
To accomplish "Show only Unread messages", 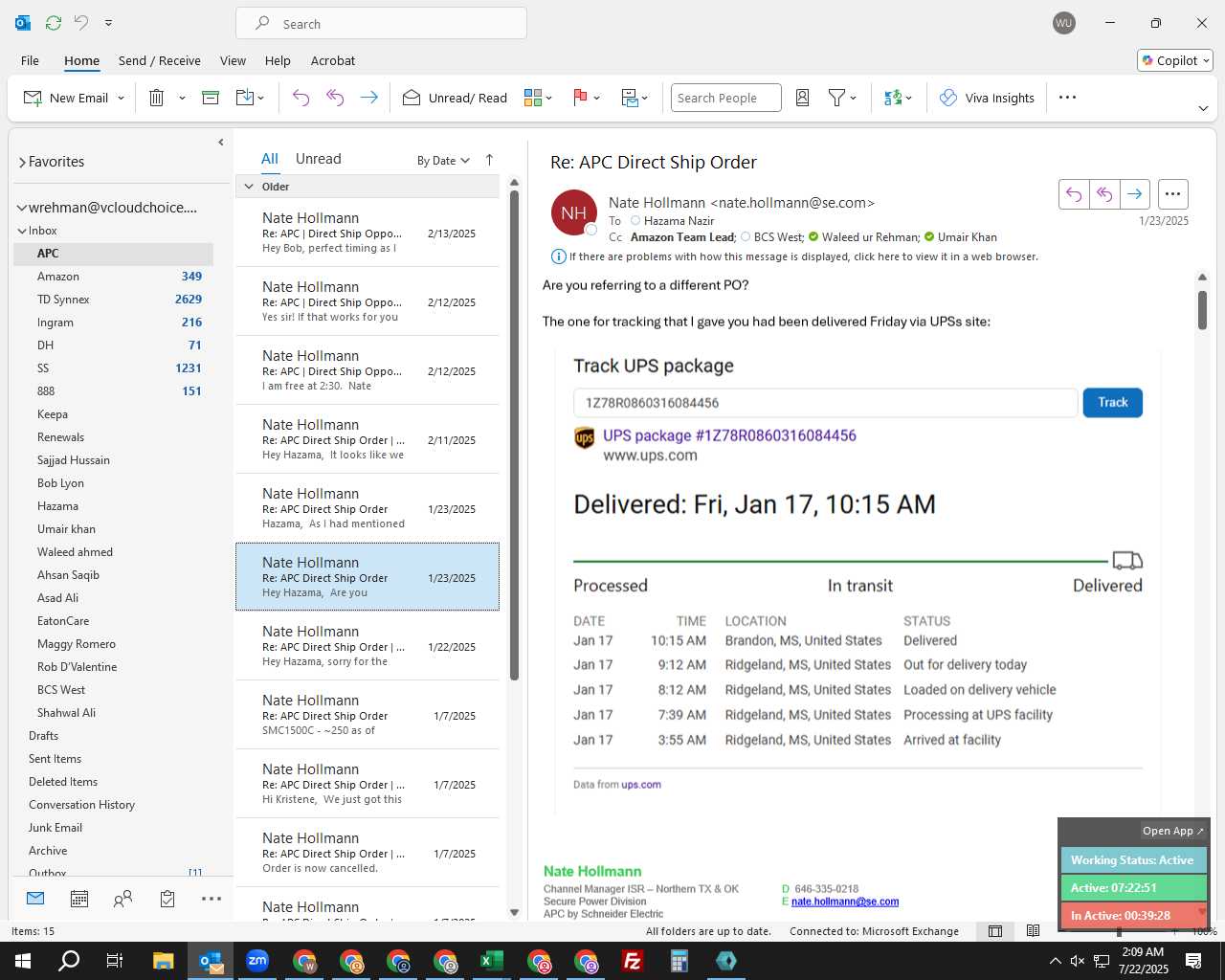I will pyautogui.click(x=318, y=159).
